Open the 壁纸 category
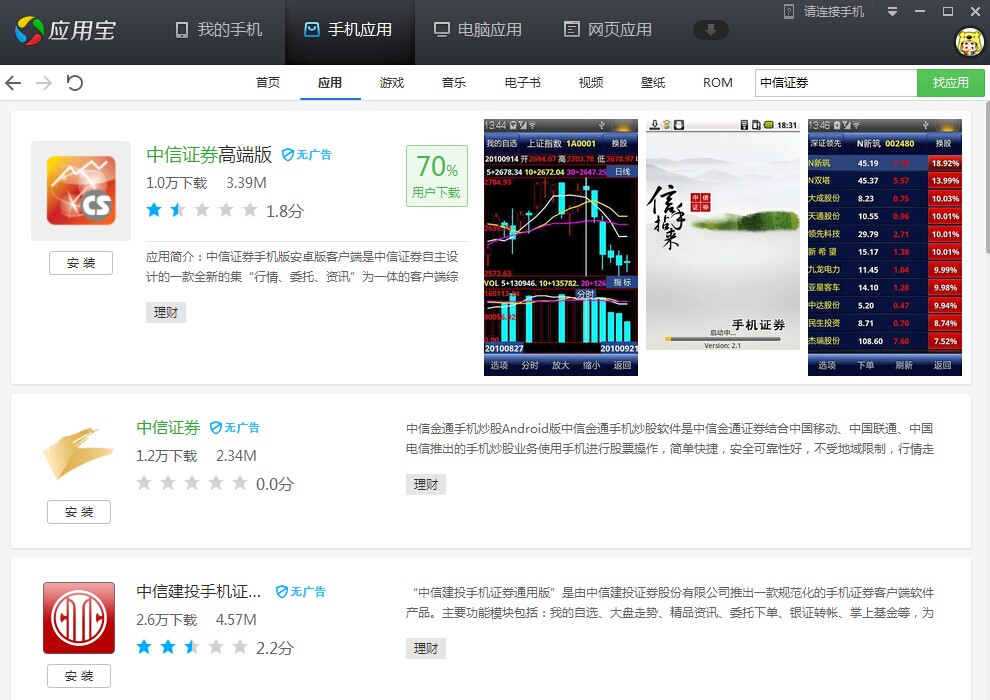Viewport: 990px width, 700px height. 653,83
